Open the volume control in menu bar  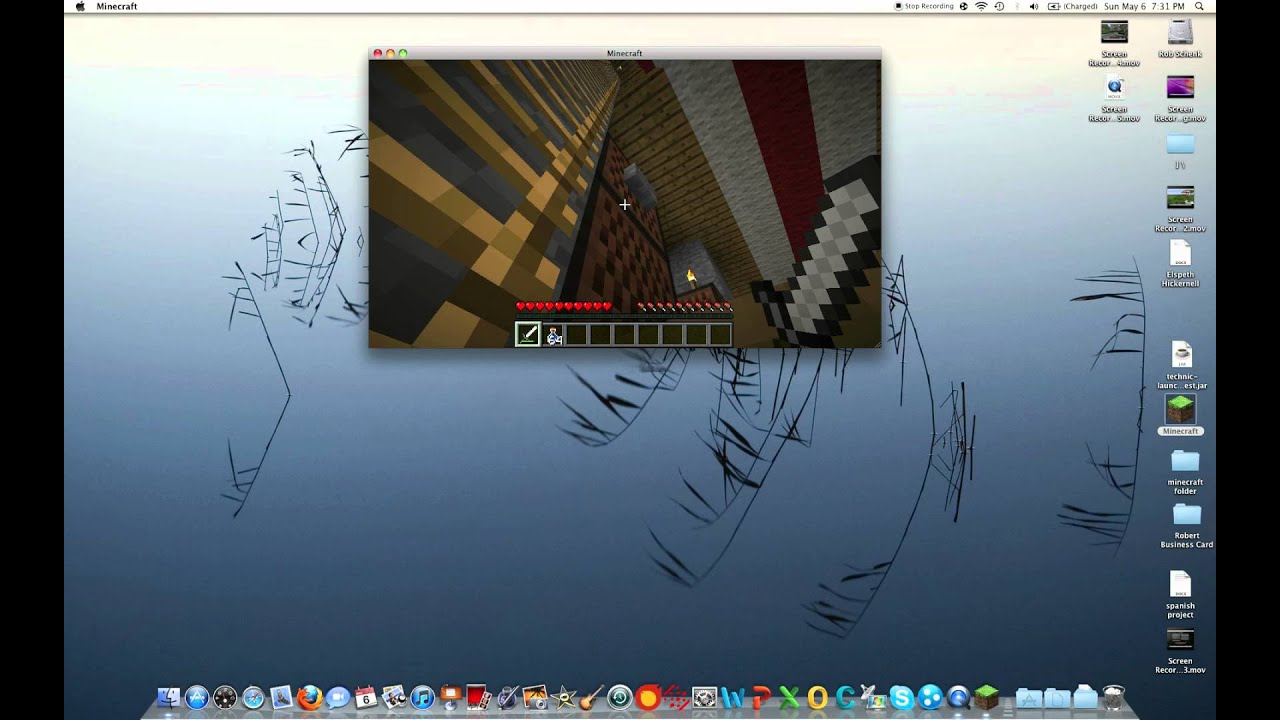pyautogui.click(x=1034, y=6)
